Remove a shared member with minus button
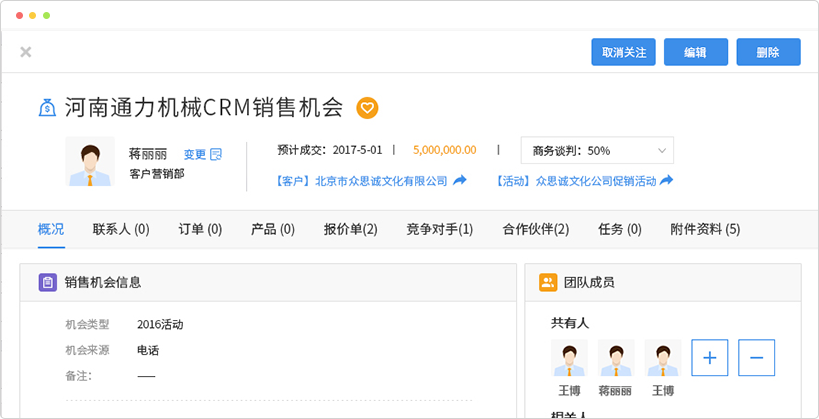819x419 pixels. (756, 357)
